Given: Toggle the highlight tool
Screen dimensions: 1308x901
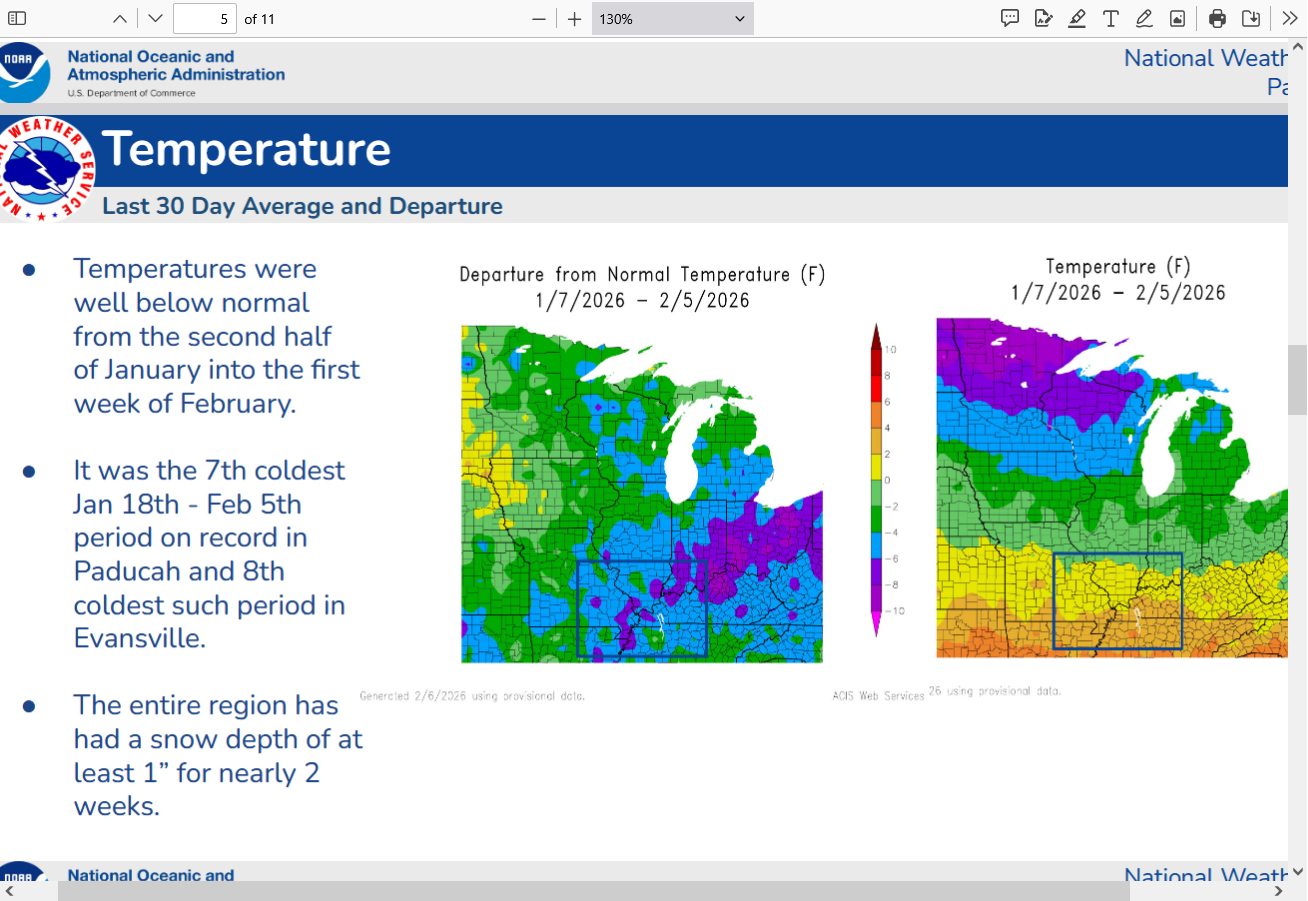Looking at the screenshot, I should click(1077, 18).
